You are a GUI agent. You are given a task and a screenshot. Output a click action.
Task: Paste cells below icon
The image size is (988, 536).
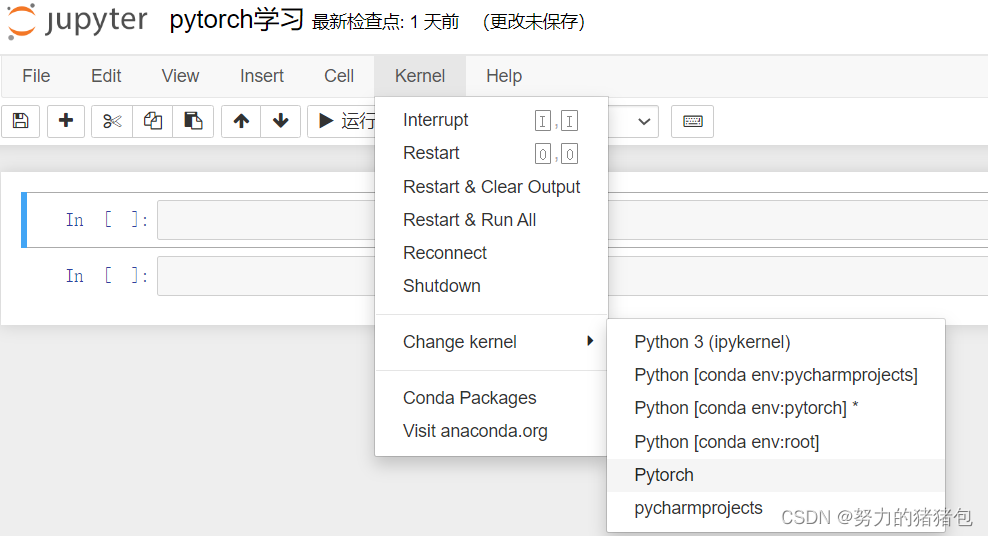pyautogui.click(x=193, y=121)
